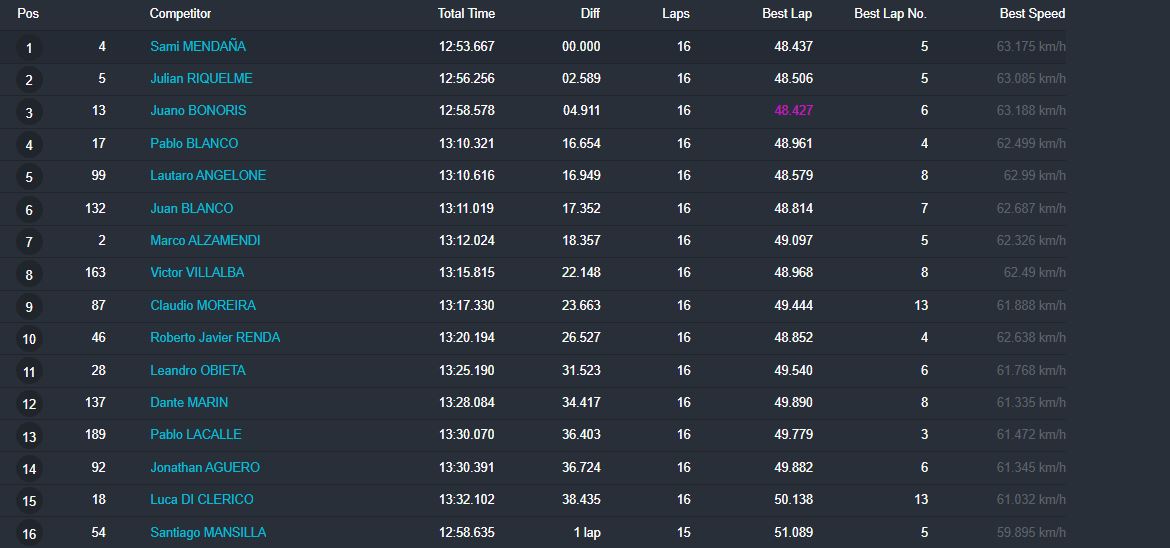
Task: Click position 16 circular badge
Action: (x=29, y=534)
